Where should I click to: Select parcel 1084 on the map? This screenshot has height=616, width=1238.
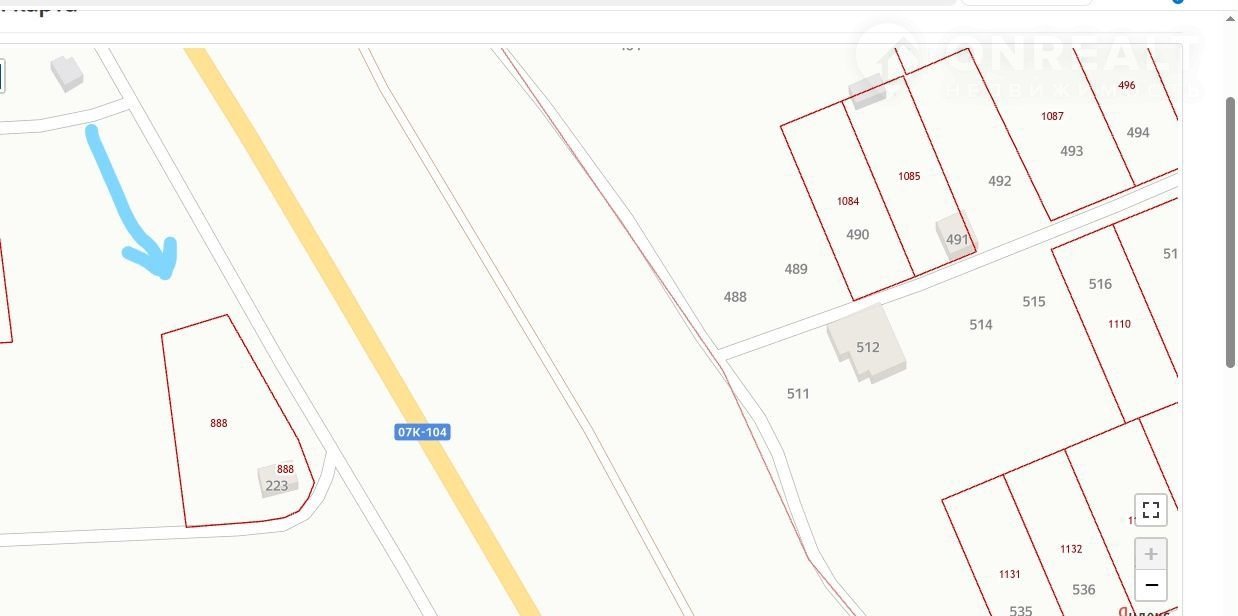click(x=848, y=201)
